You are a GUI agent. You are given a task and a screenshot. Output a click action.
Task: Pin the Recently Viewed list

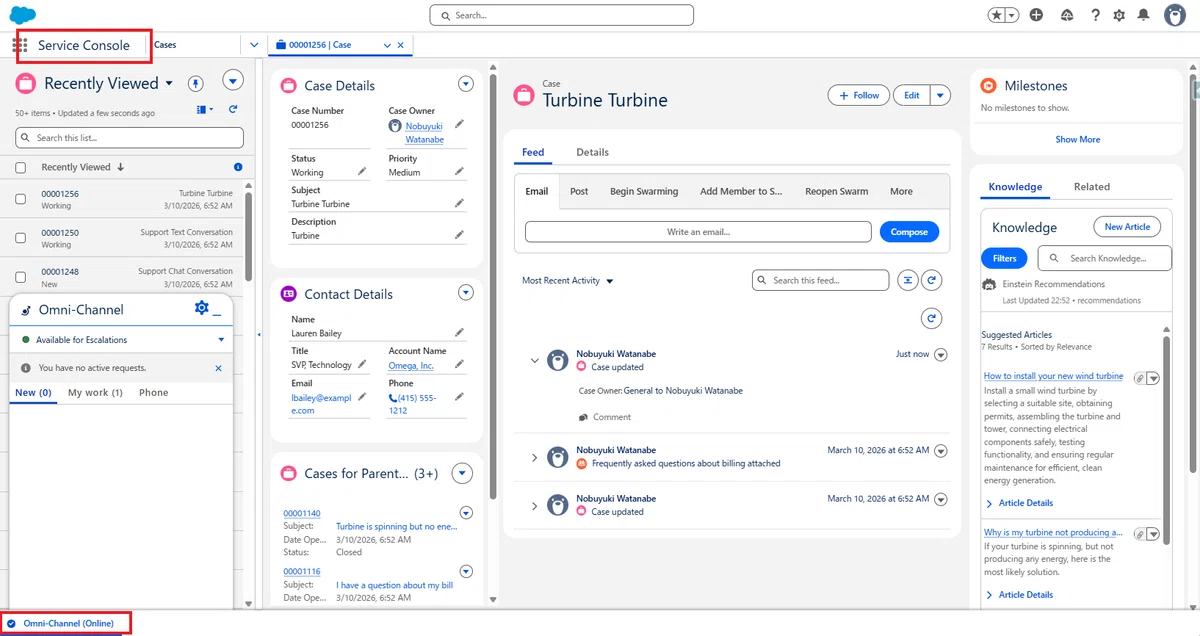click(196, 83)
